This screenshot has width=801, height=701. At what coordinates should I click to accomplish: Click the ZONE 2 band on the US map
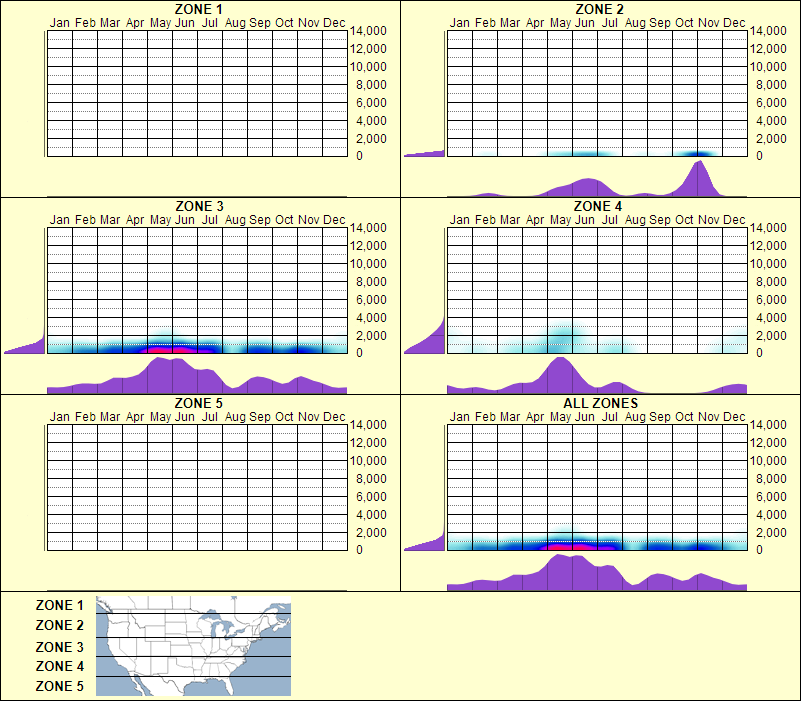click(x=190, y=626)
